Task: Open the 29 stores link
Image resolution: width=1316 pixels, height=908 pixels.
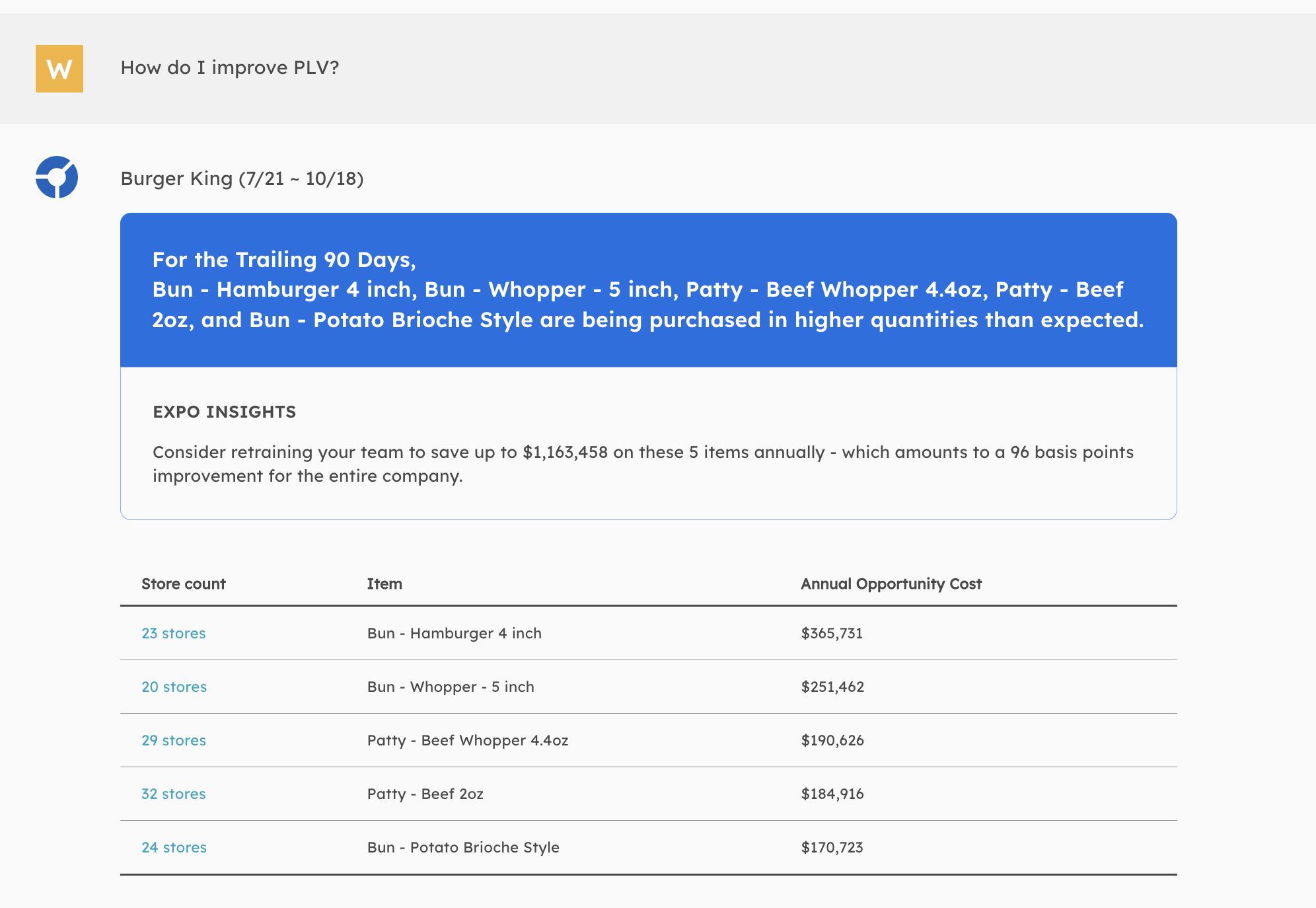Action: click(x=174, y=740)
